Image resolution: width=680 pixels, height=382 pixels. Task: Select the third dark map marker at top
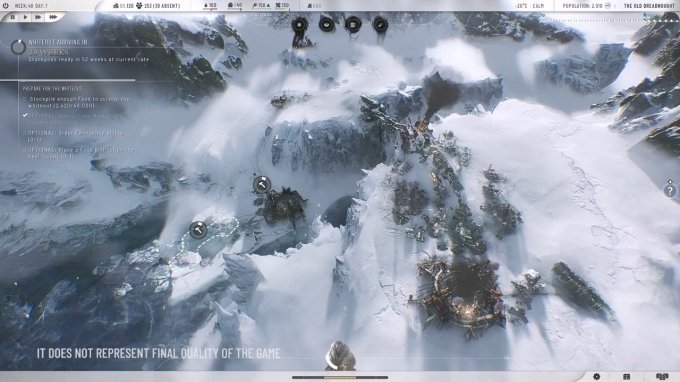tap(353, 24)
